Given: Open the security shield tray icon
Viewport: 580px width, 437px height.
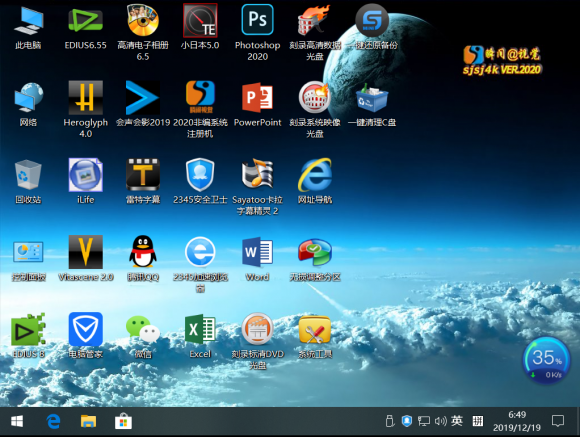Looking at the screenshot, I should [x=407, y=421].
